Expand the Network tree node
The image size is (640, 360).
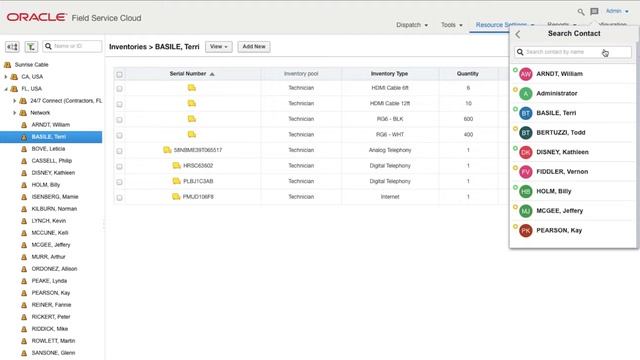15,113
